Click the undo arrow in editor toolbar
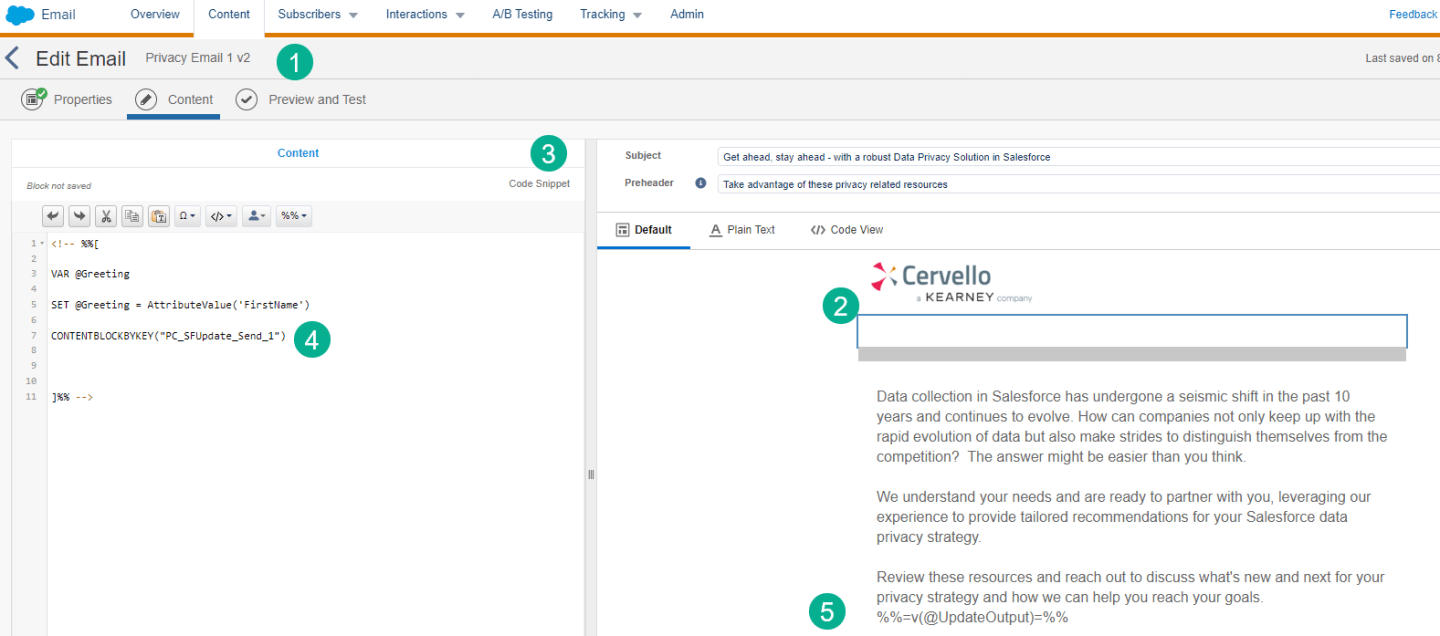Viewport: 1440px width, 636px height. [x=53, y=216]
